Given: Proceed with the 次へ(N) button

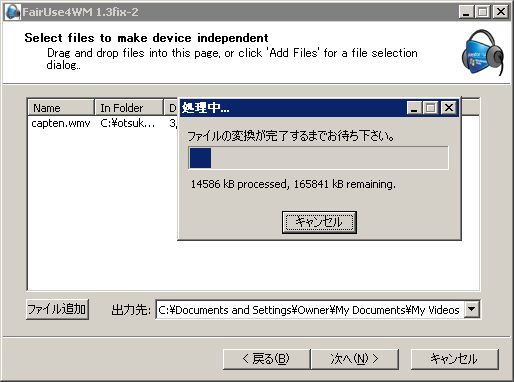Looking at the screenshot, I should (x=355, y=359).
